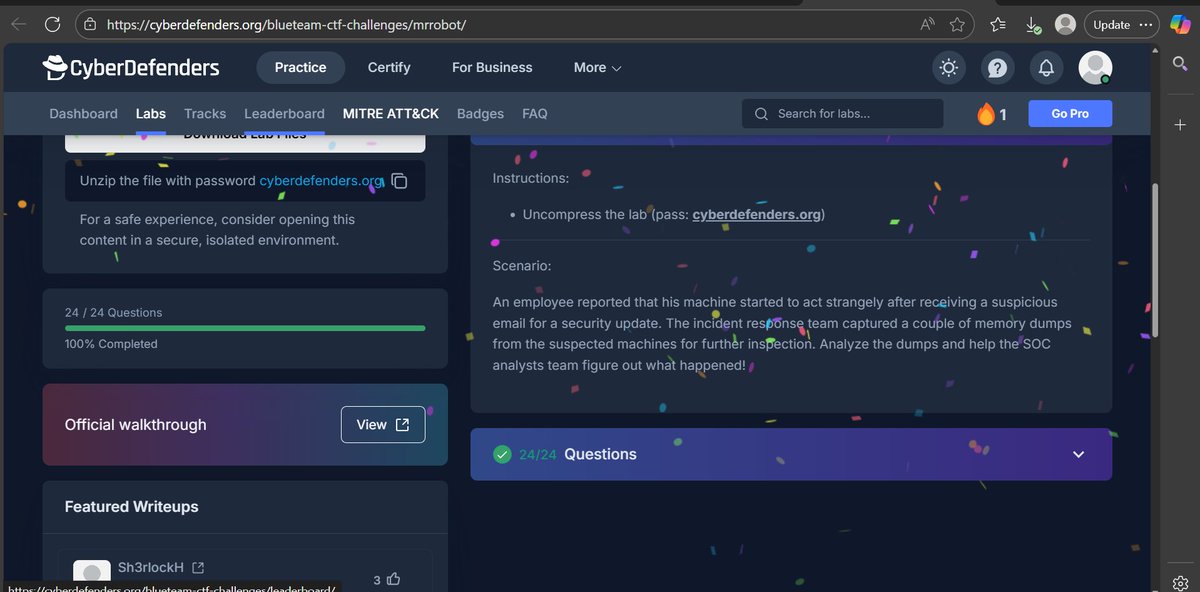Click the Go Pro button
This screenshot has width=1200, height=592.
tap(1070, 113)
